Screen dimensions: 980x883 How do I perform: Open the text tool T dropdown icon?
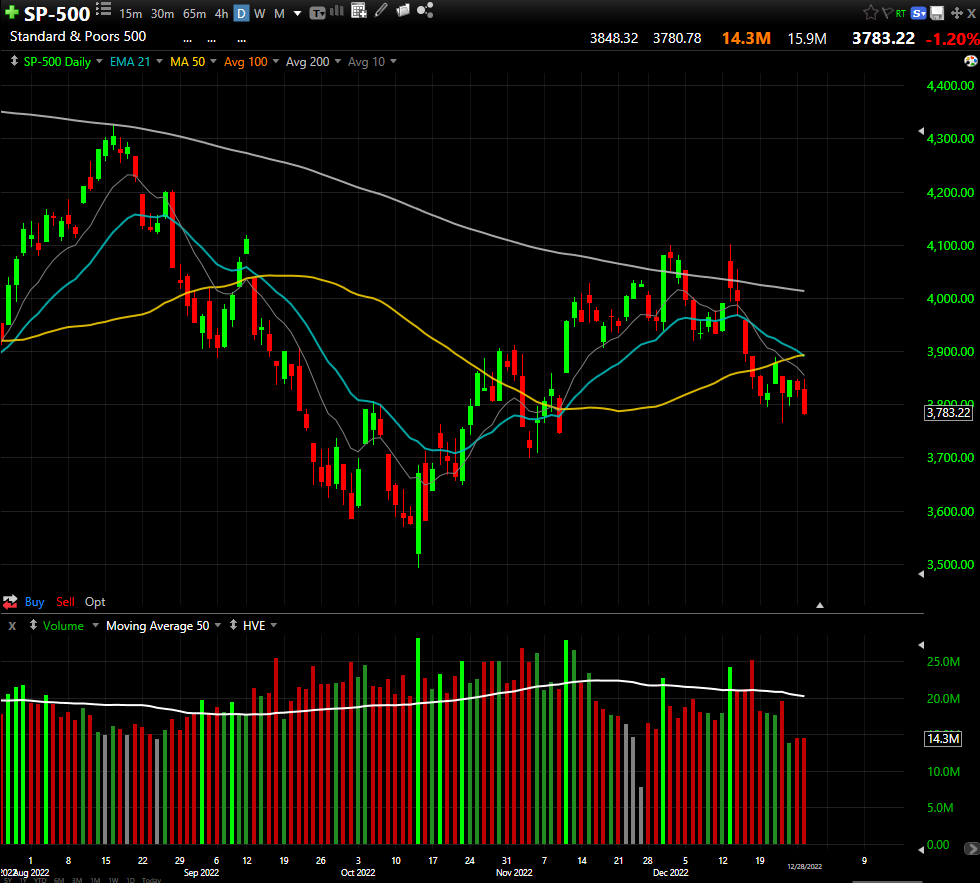[x=318, y=12]
